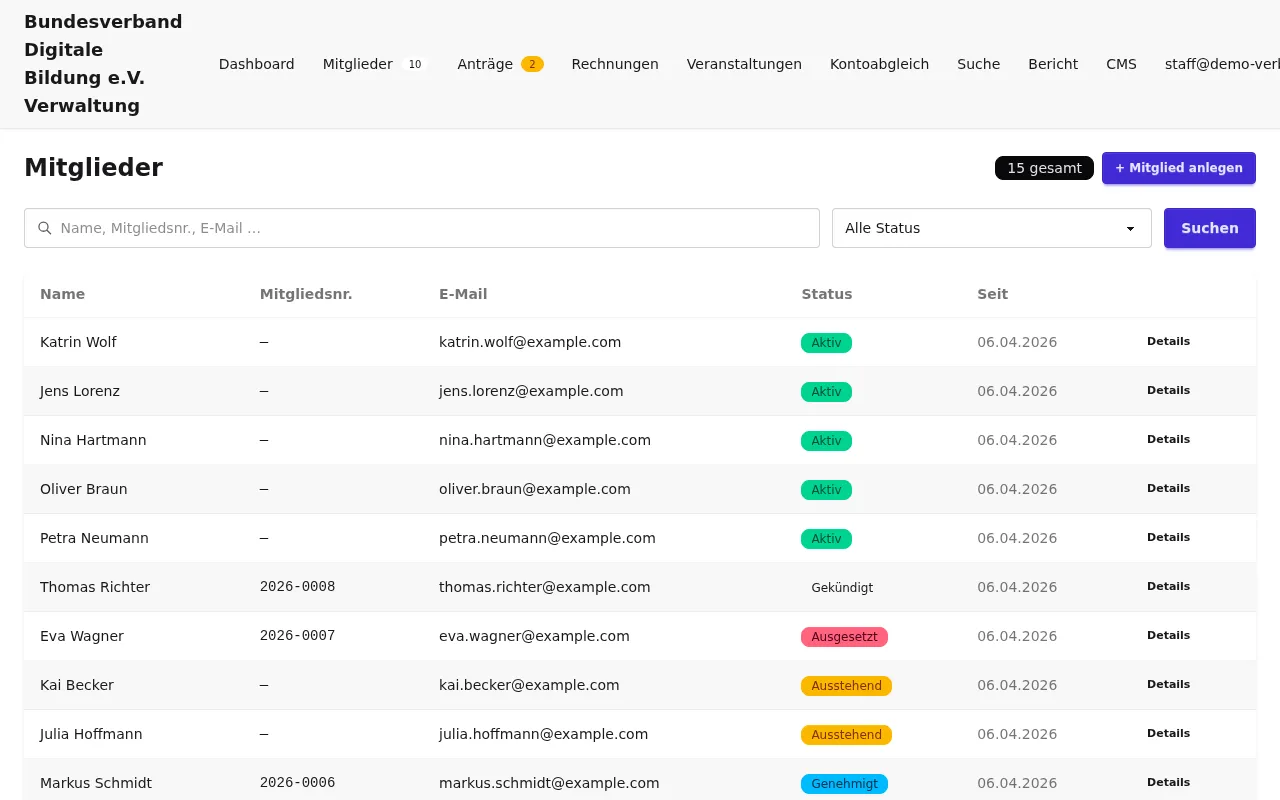The height and width of the screenshot is (800, 1280).
Task: Click Oliver Braun's Aktiv status badge
Action: pyautogui.click(x=826, y=490)
